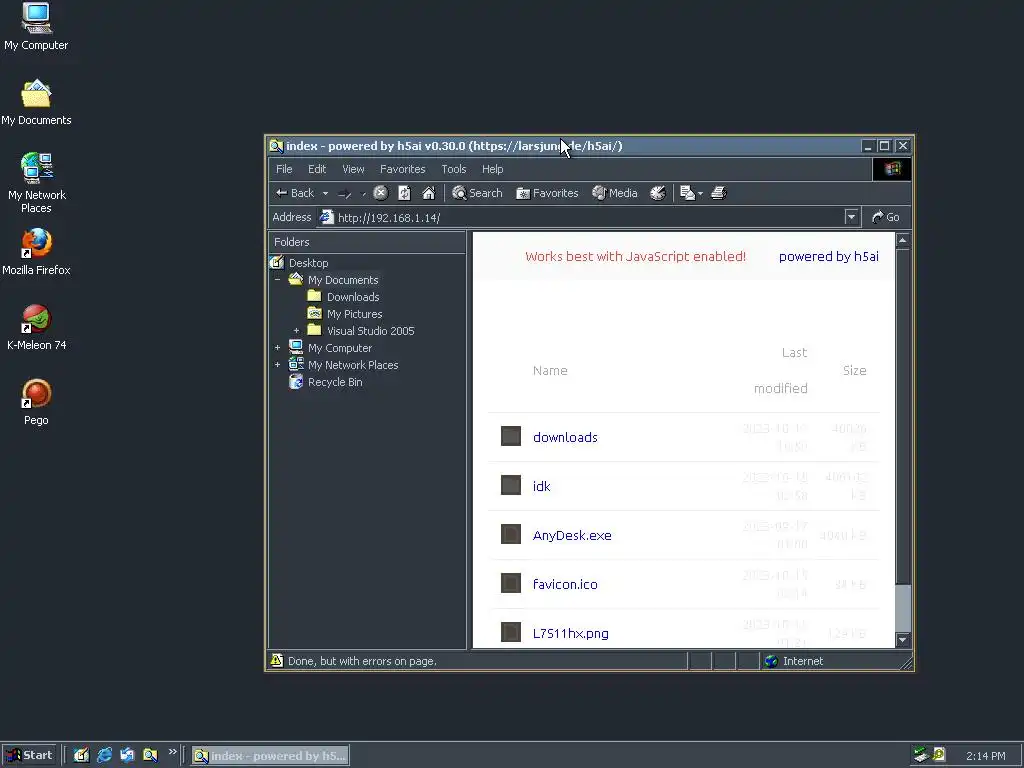Expand the address bar dropdown arrow

point(851,217)
